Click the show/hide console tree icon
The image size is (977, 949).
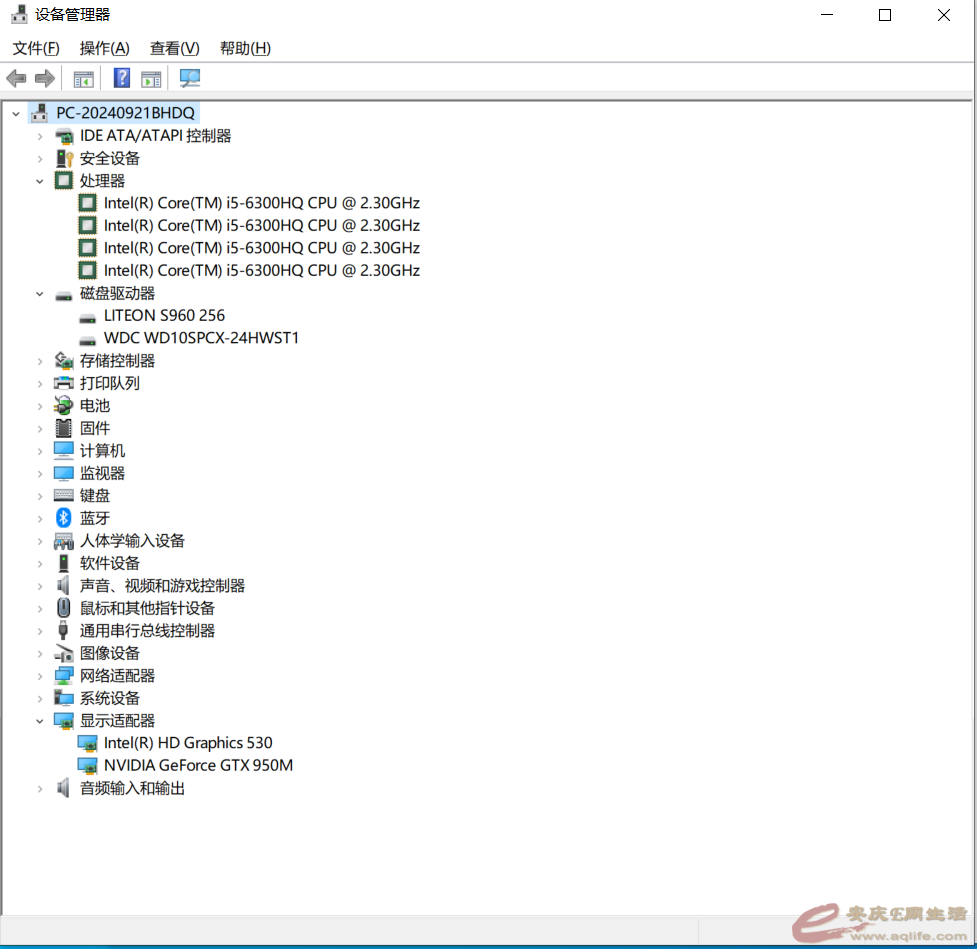tap(83, 79)
